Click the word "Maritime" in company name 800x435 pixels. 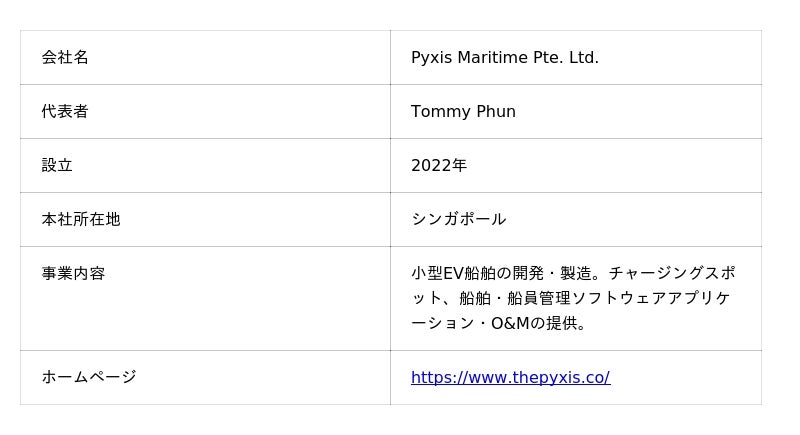[493, 57]
